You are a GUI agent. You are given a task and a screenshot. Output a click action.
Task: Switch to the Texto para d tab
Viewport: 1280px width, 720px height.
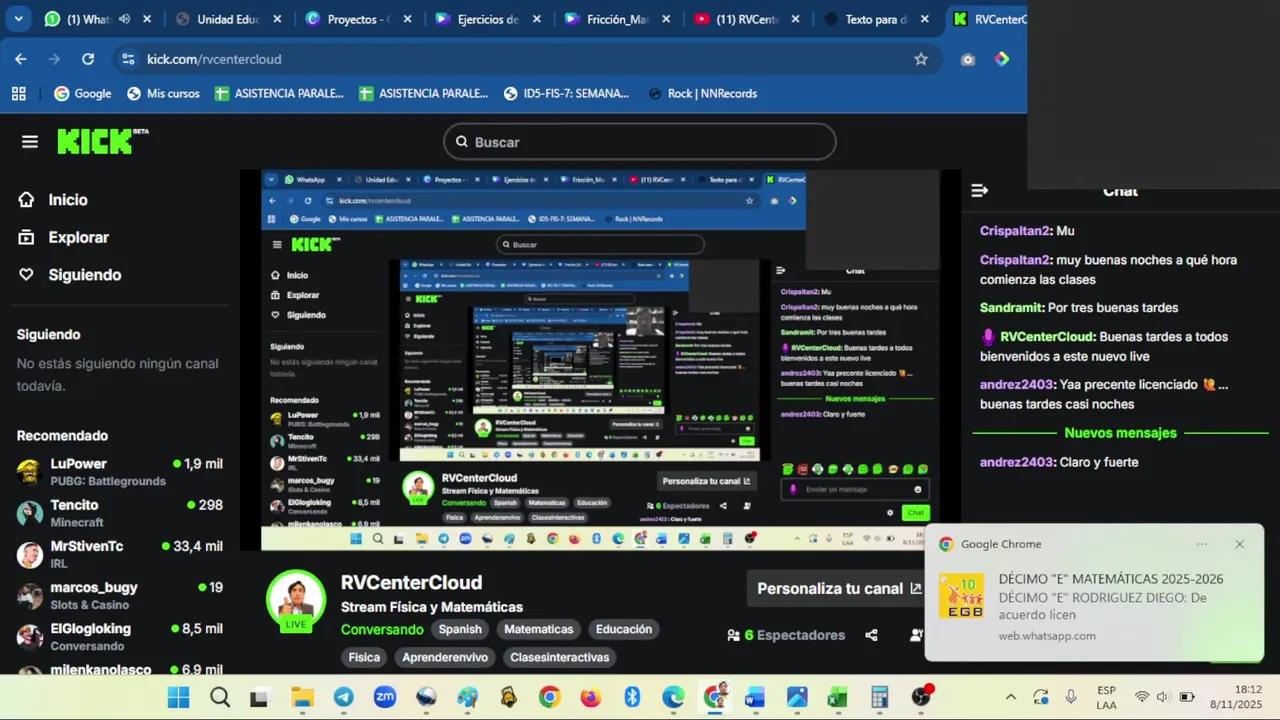876,19
